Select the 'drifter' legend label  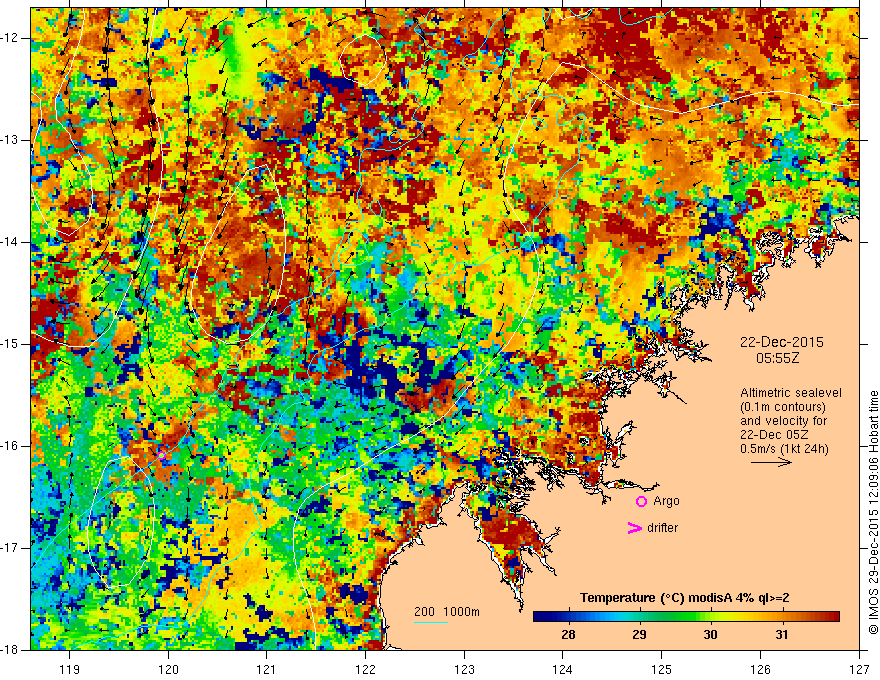click(662, 528)
